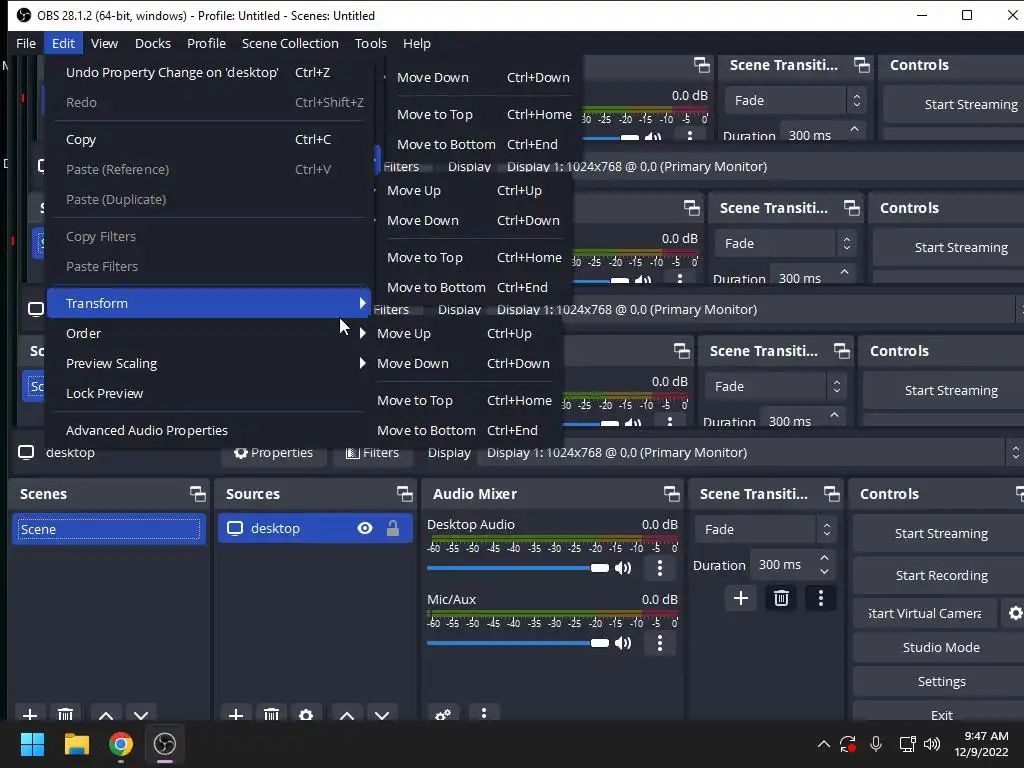Move the source up with the Sources up arrow
The height and width of the screenshot is (768, 1024).
[347, 714]
